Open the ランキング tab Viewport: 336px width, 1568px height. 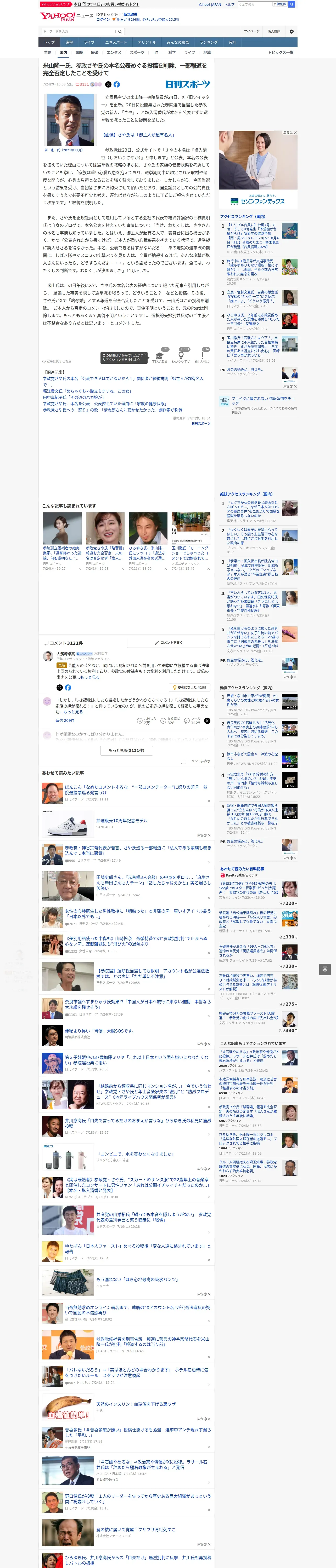coord(209,43)
